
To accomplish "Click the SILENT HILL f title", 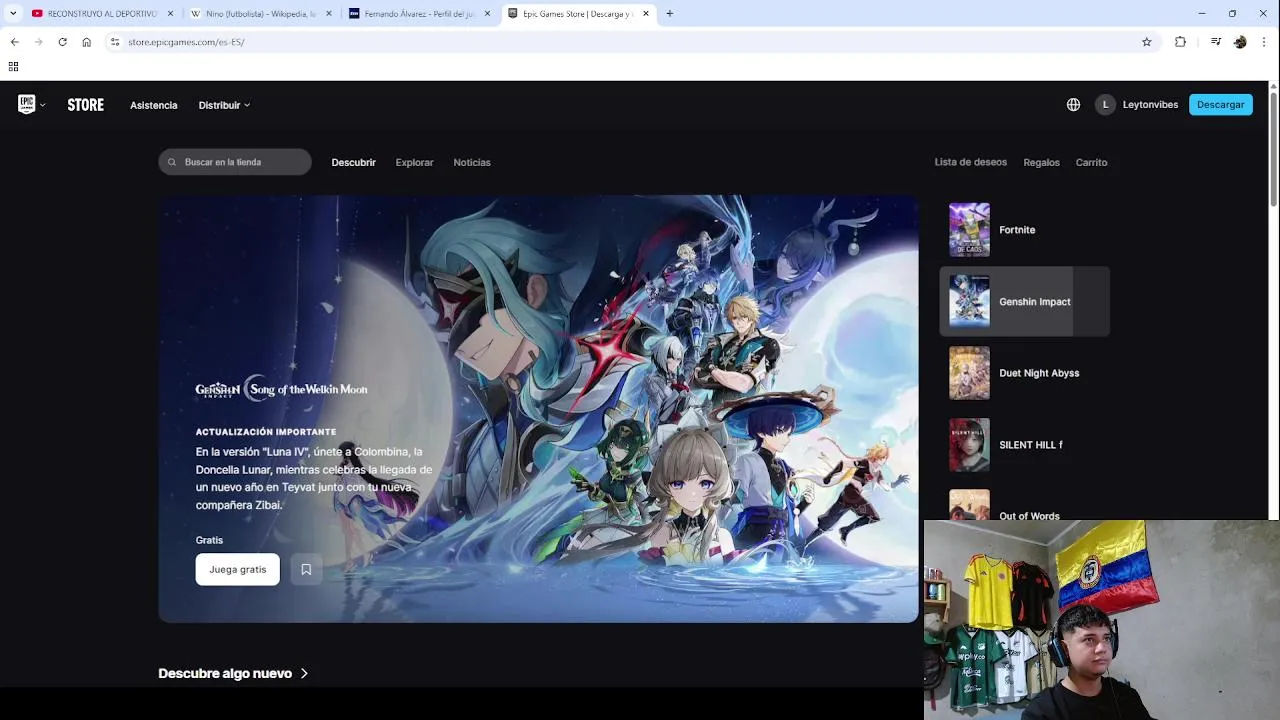I will coord(1030,445).
